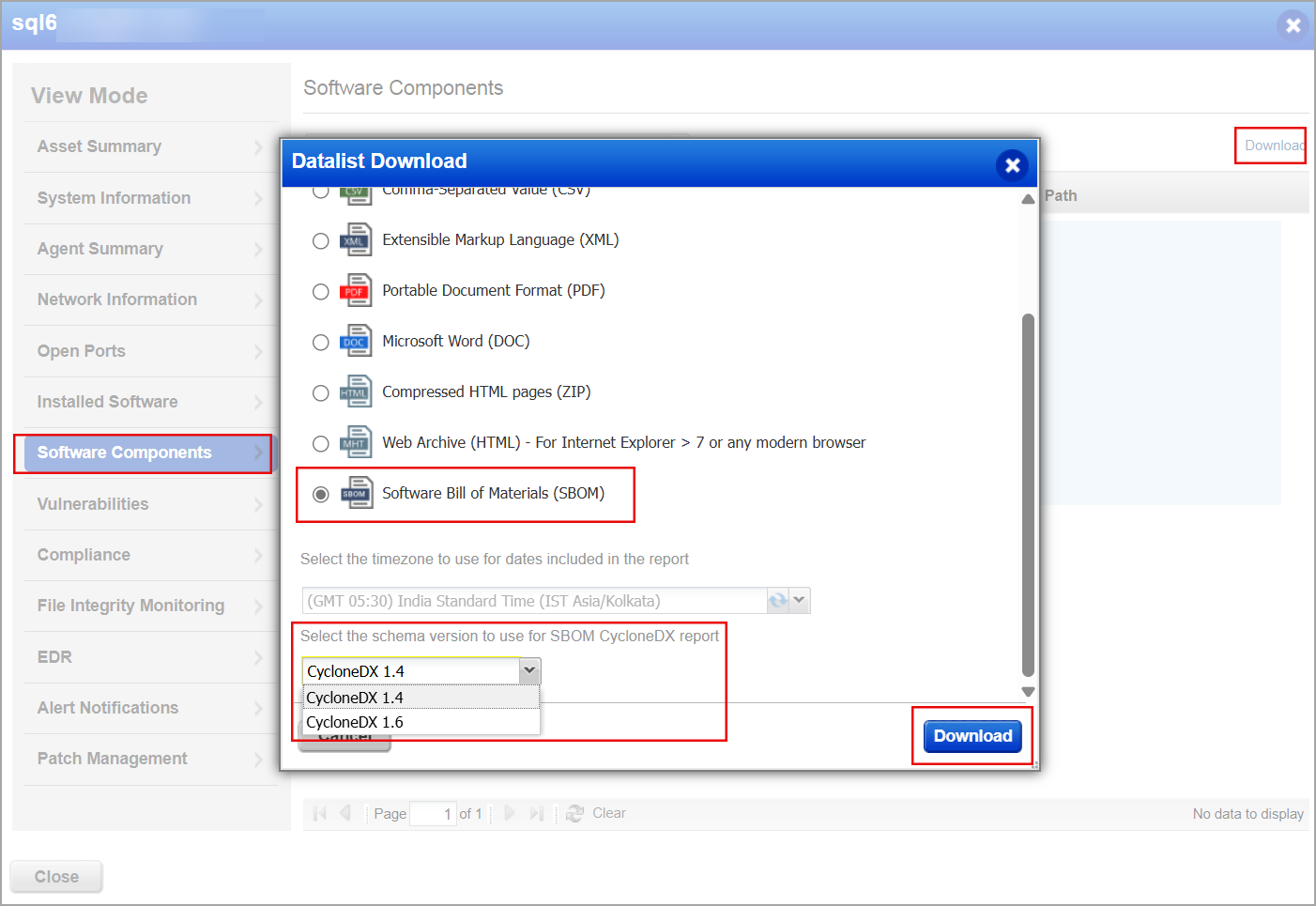Click the SBOM file format icon
This screenshot has height=906, width=1316.
coord(356,494)
